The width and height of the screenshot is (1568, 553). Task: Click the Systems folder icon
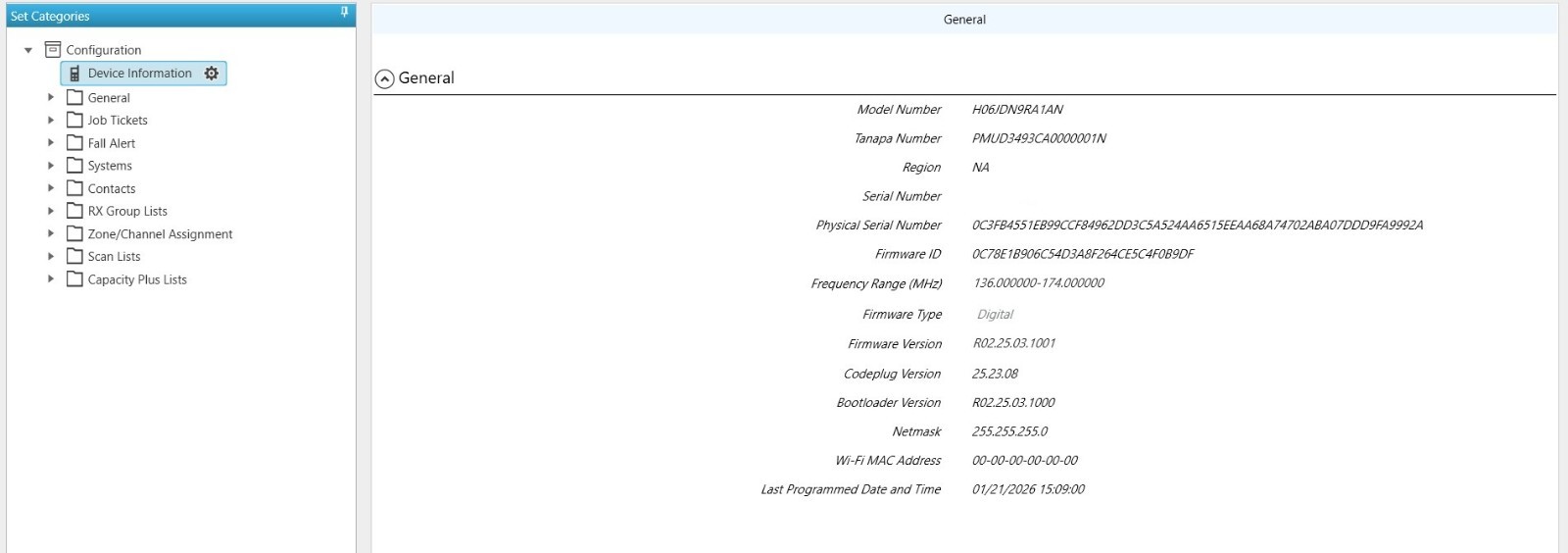coord(74,166)
